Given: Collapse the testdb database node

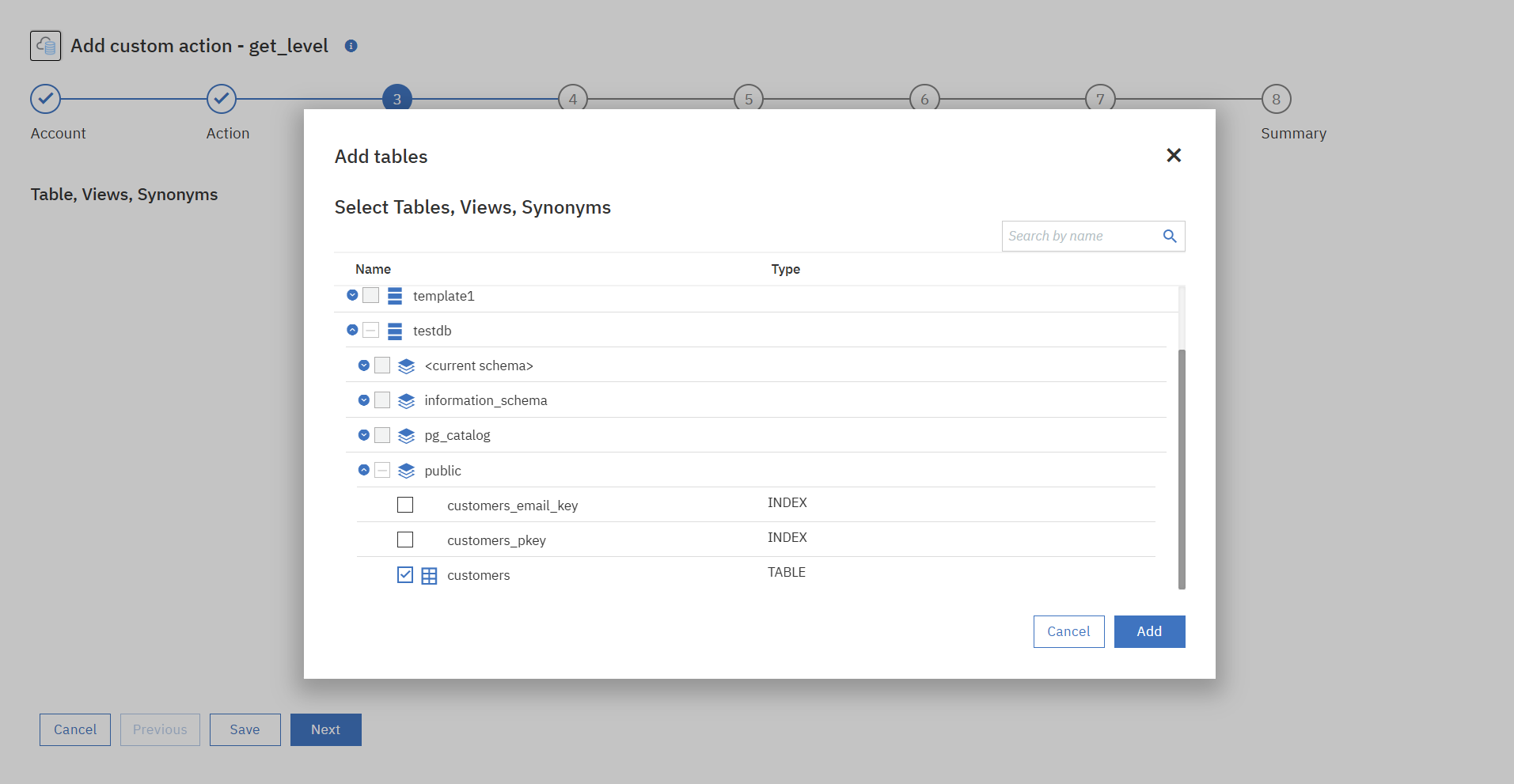Looking at the screenshot, I should tap(352, 330).
